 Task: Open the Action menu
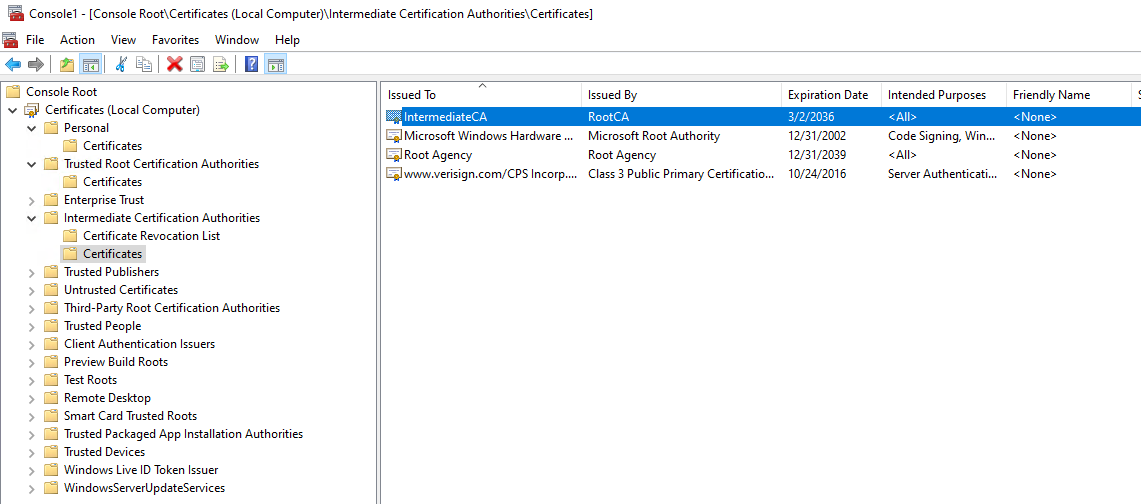click(x=77, y=40)
